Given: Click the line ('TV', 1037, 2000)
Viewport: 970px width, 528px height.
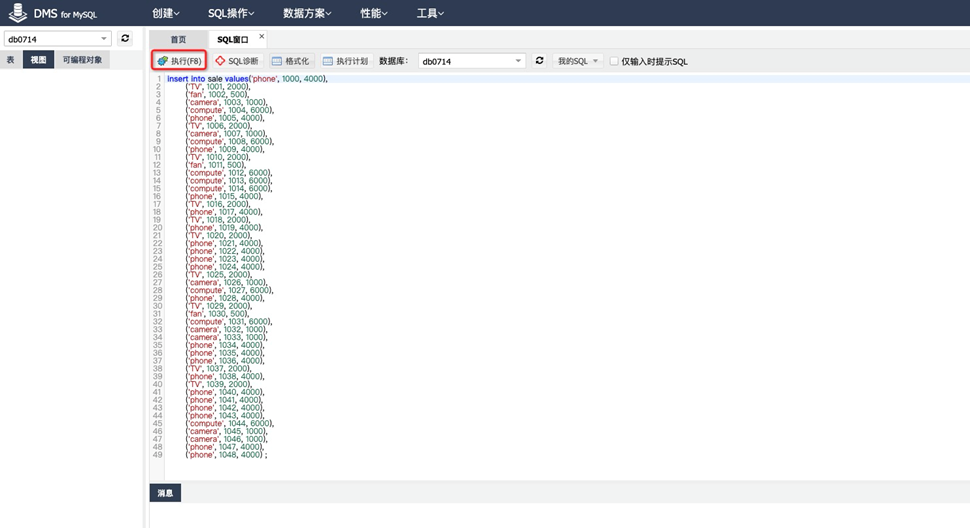Looking at the screenshot, I should (219, 368).
